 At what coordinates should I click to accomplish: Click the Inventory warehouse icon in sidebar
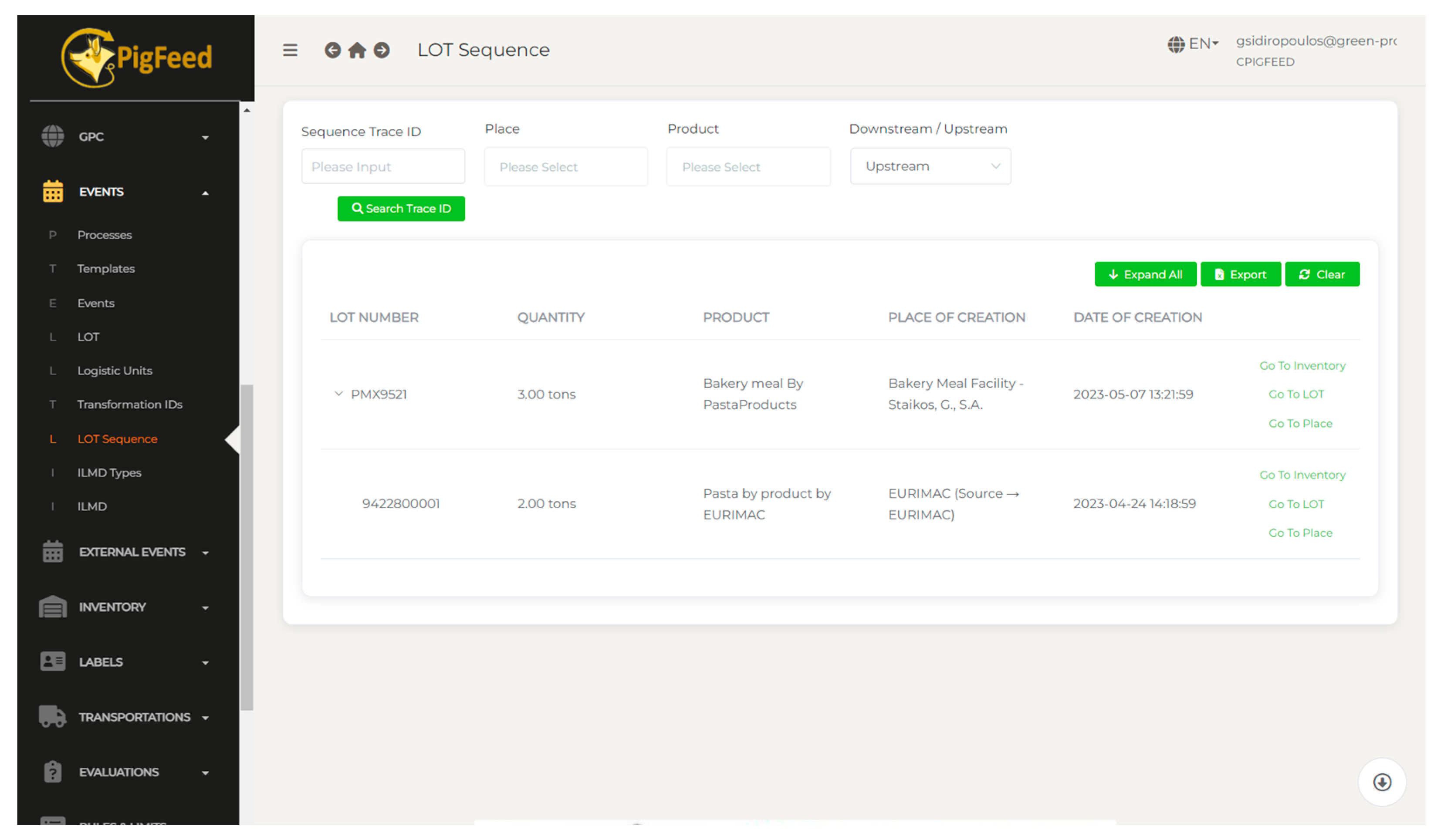click(53, 607)
